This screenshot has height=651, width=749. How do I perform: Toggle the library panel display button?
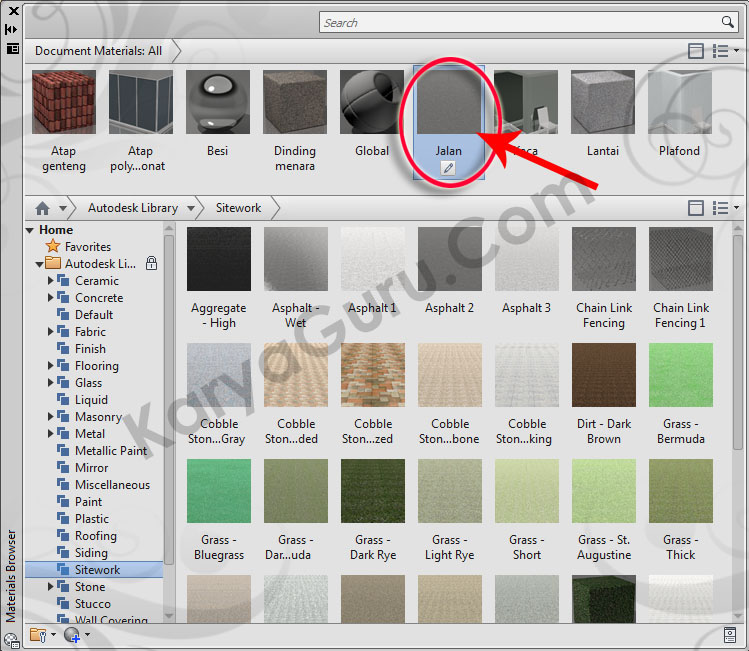tap(696, 208)
